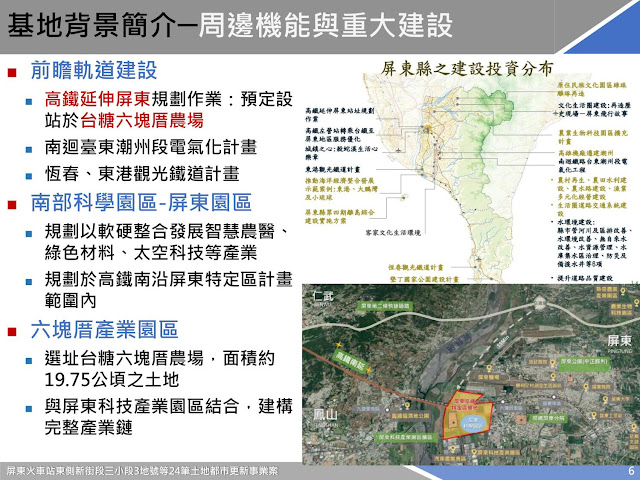The height and width of the screenshot is (480, 640).
Task: Click the line 綠色材料、太空科技等產業
Action: click(151, 253)
